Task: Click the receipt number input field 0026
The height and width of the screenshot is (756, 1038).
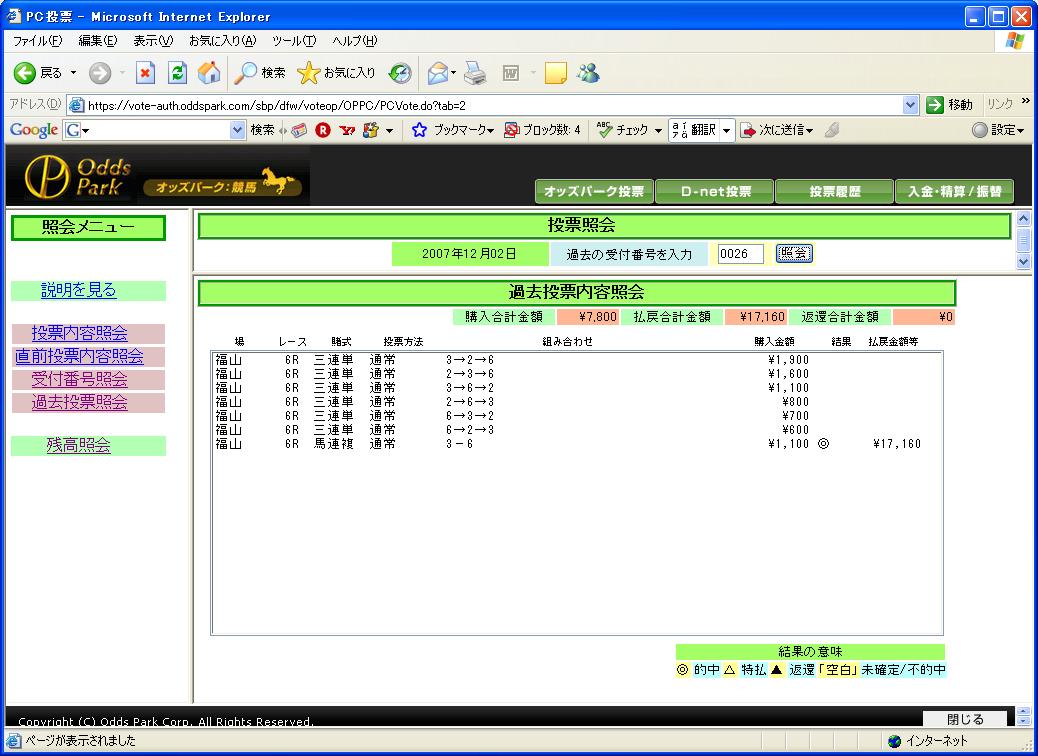Action: tap(740, 254)
